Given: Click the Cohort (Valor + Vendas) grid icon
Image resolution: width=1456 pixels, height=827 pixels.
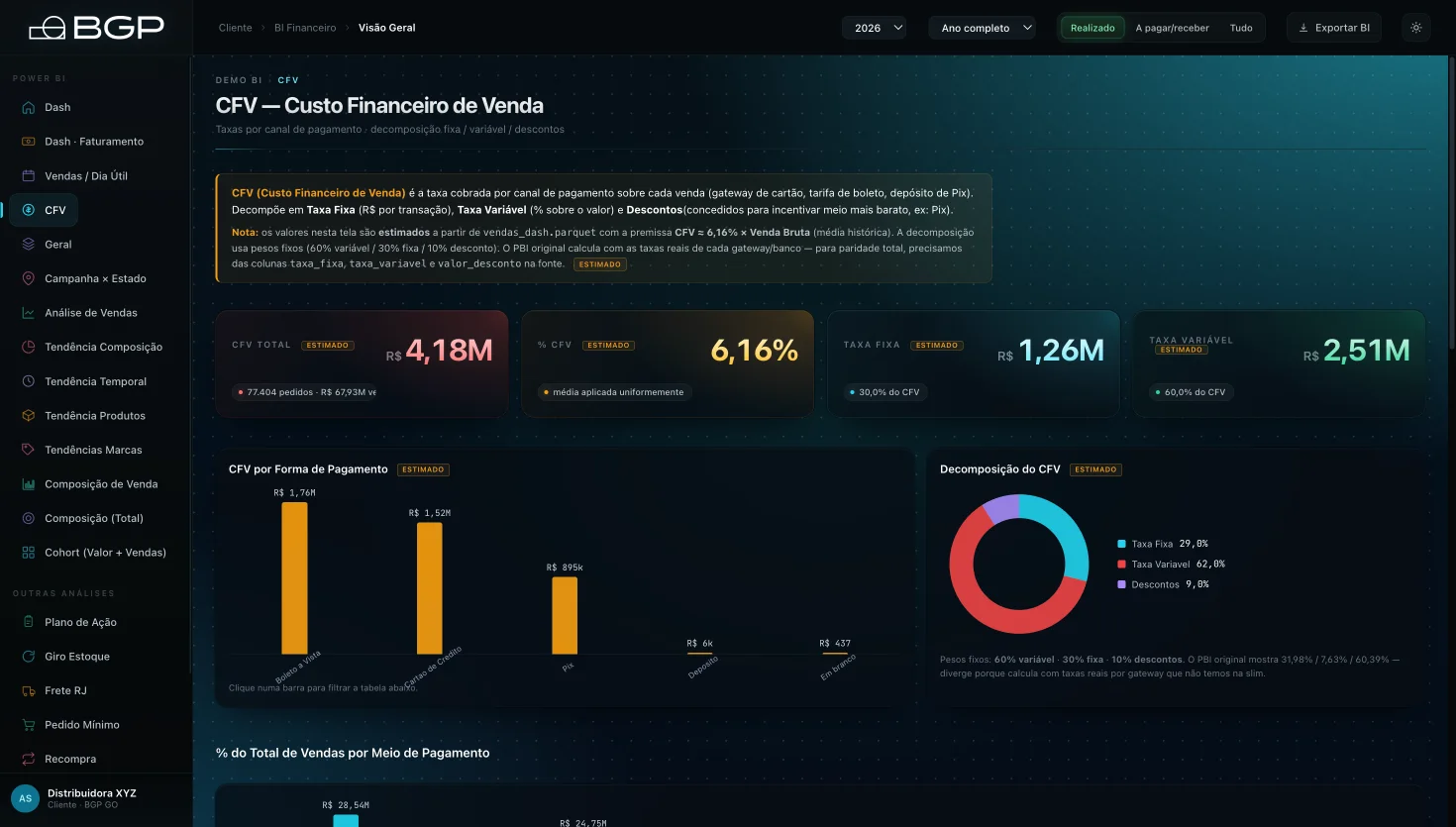Looking at the screenshot, I should 28,553.
